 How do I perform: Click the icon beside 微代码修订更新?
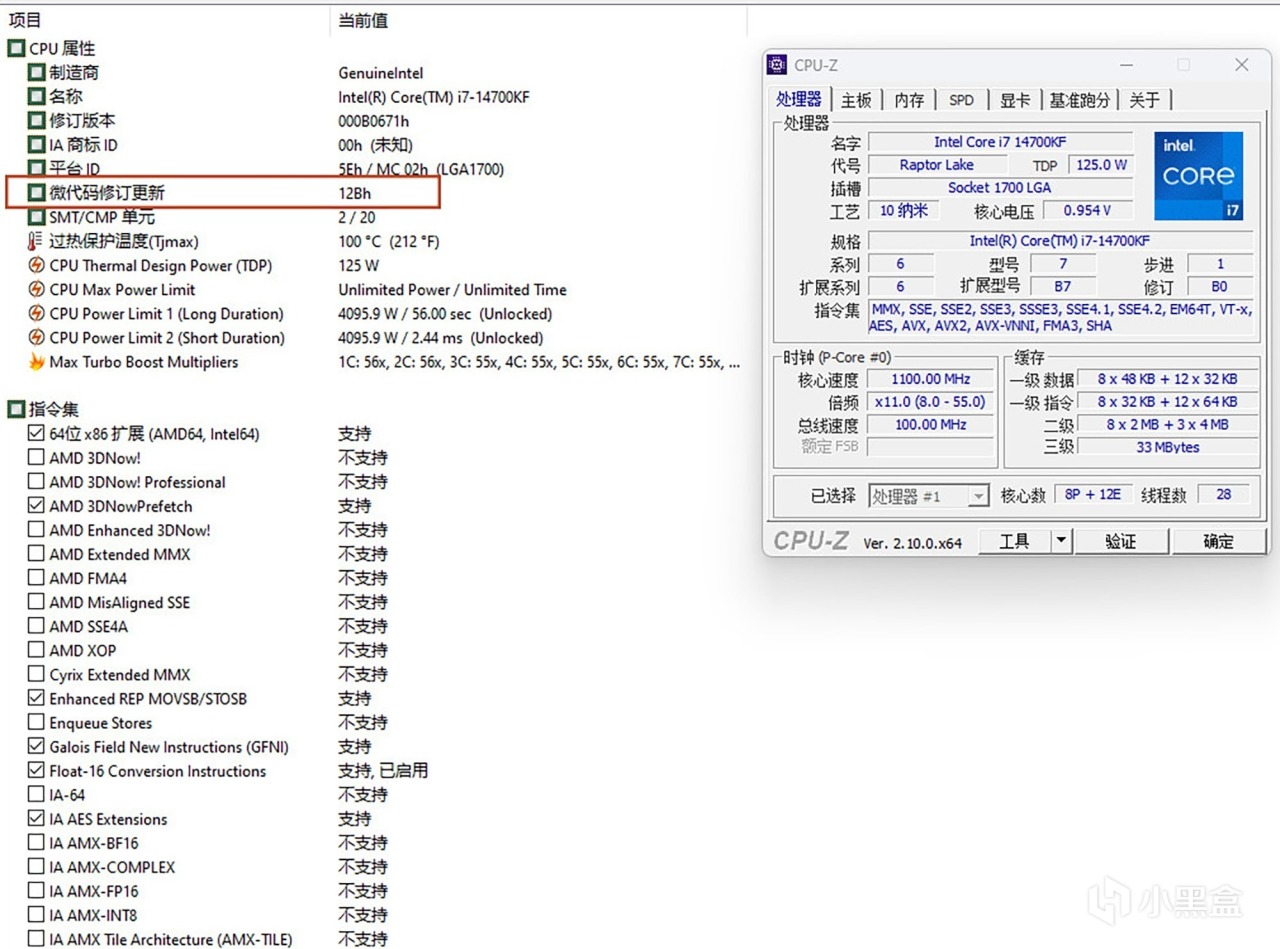click(36, 193)
